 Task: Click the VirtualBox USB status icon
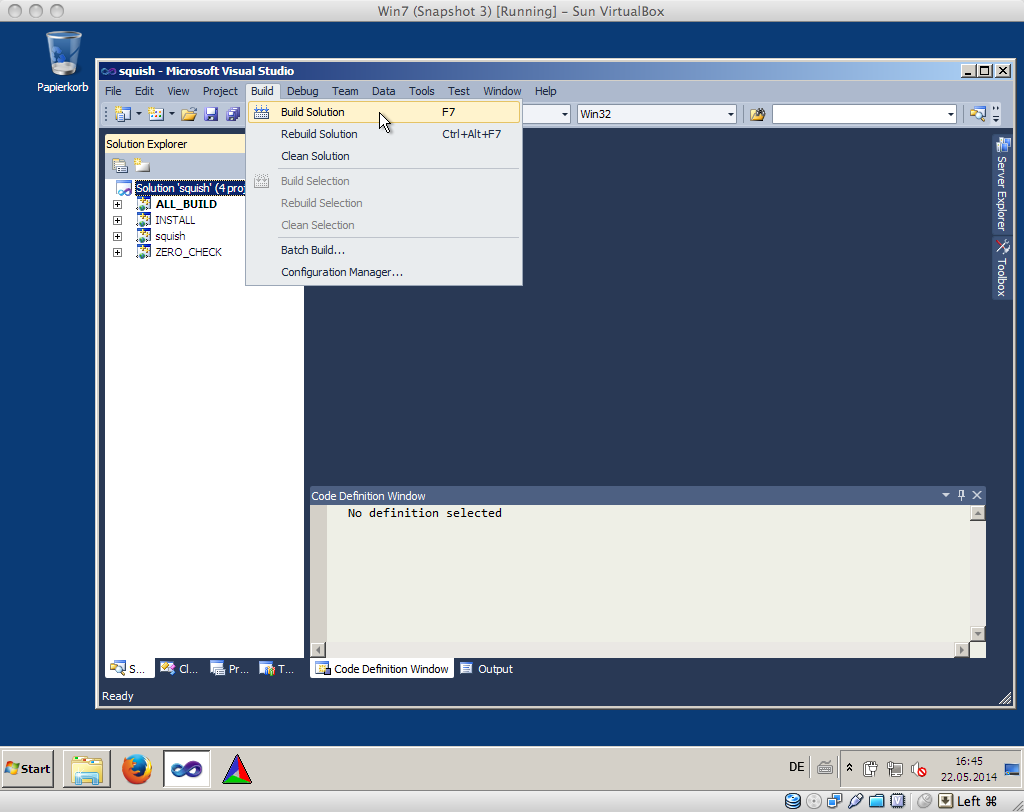(856, 801)
